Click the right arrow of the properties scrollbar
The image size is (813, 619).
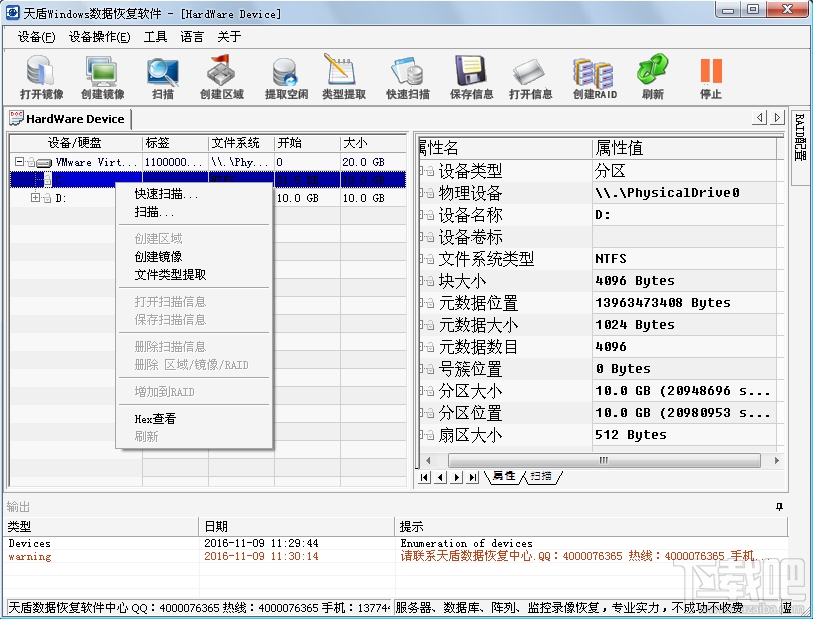[x=778, y=461]
